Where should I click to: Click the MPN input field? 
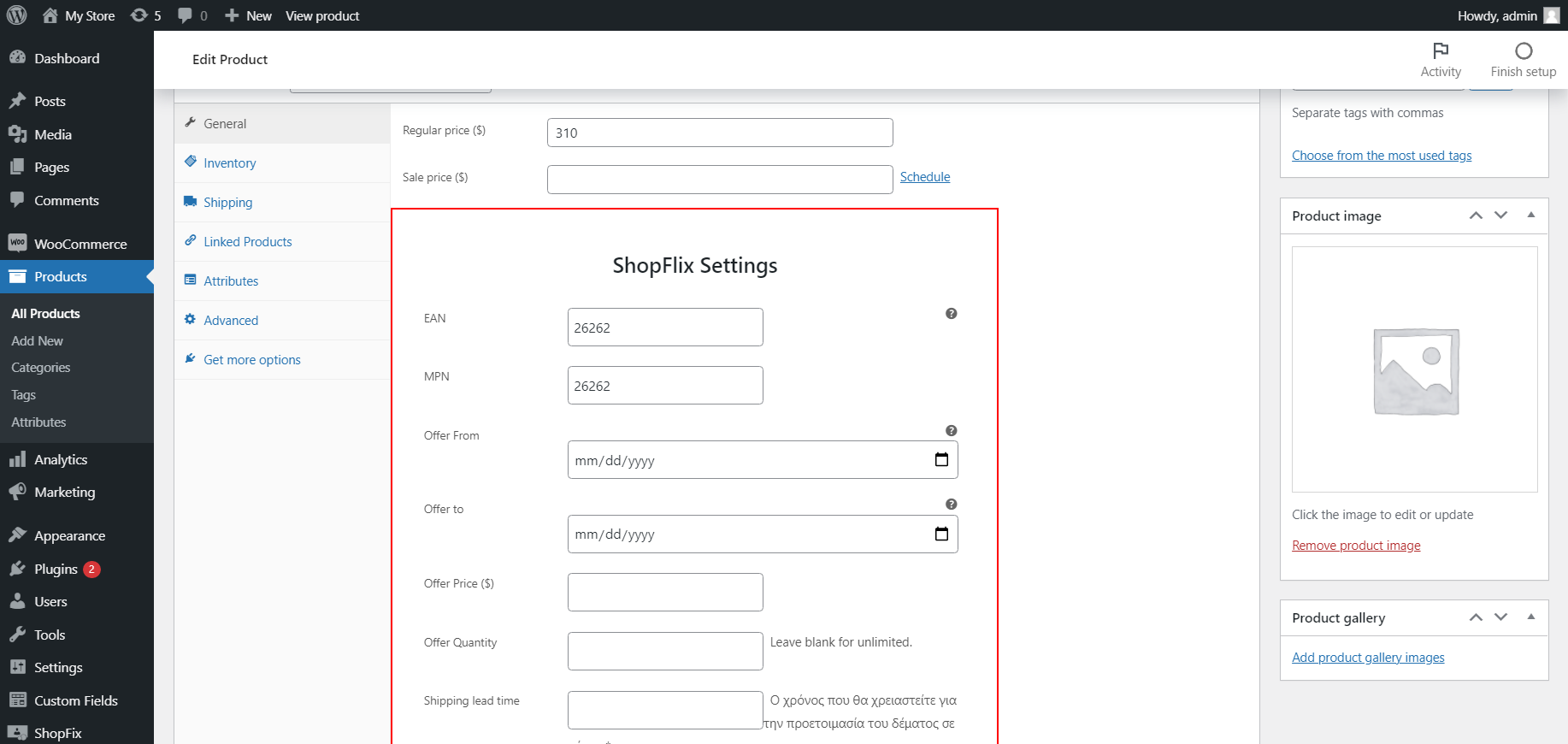pos(665,386)
